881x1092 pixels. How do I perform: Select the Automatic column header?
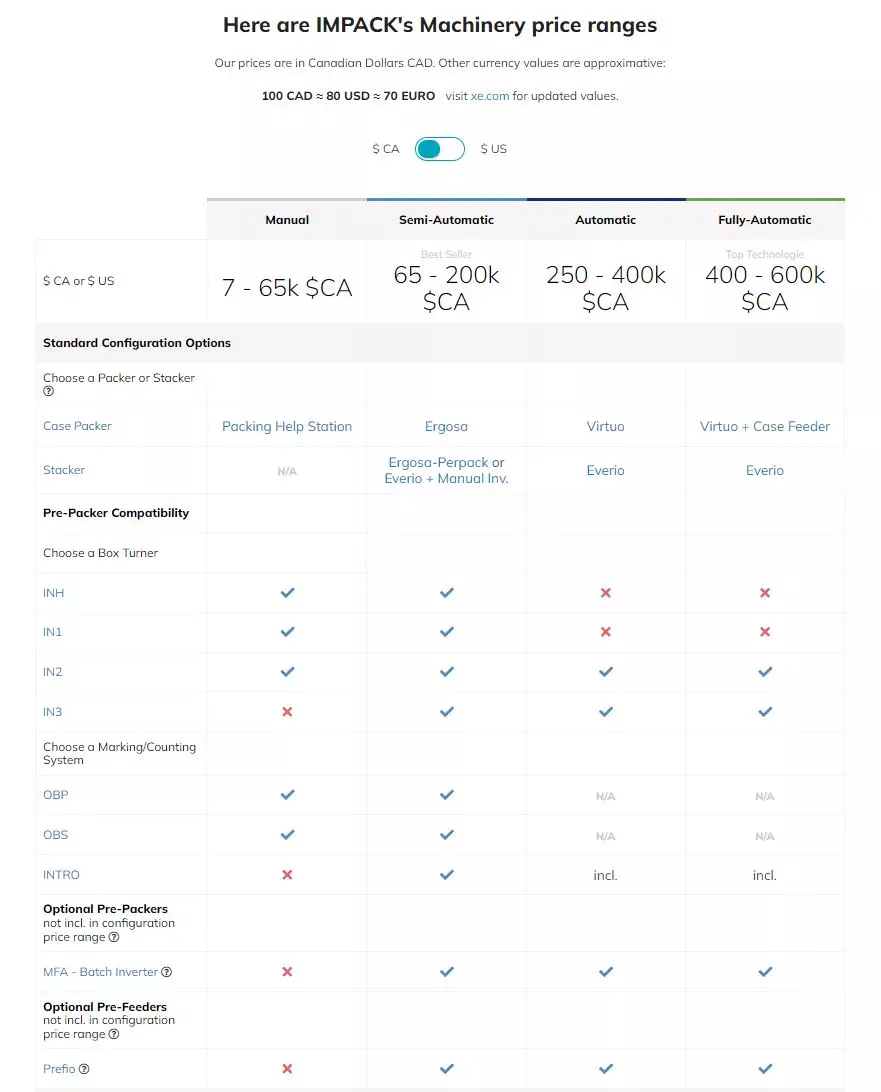coord(605,220)
